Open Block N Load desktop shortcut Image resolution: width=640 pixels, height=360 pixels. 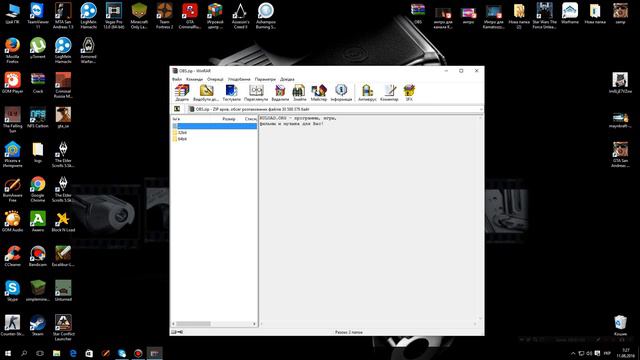[x=63, y=222]
